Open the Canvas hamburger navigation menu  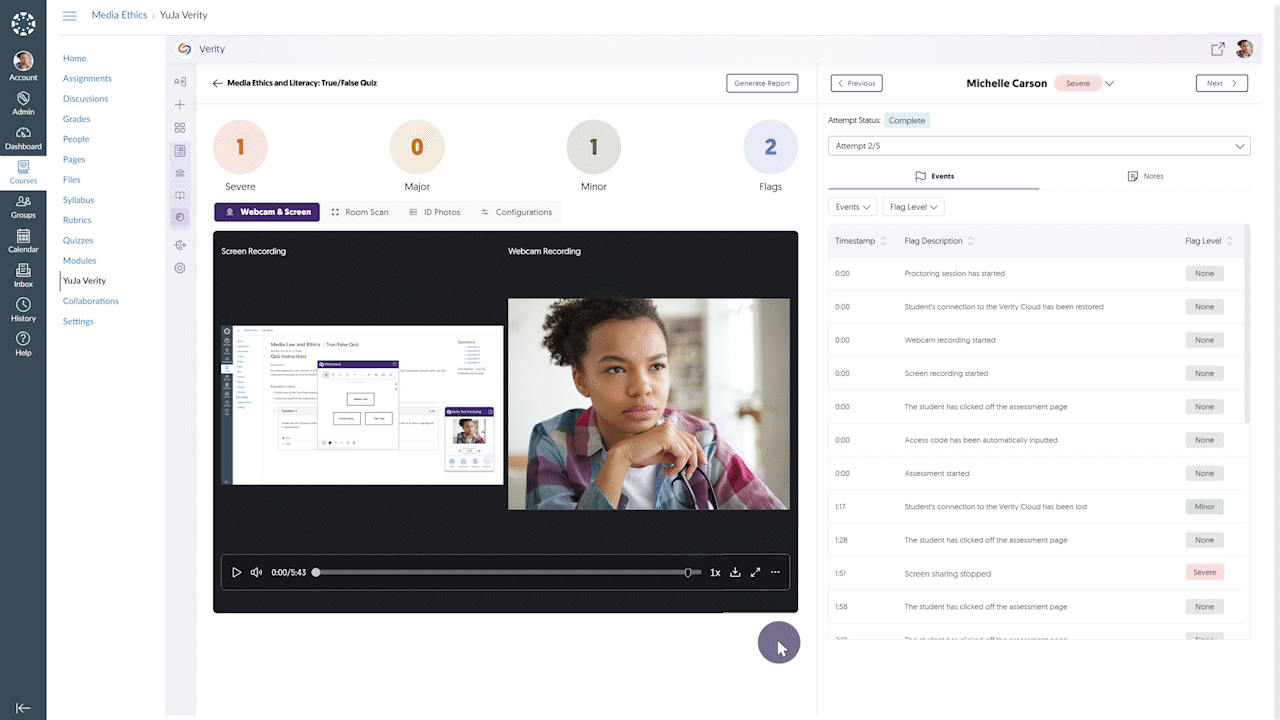pos(69,16)
